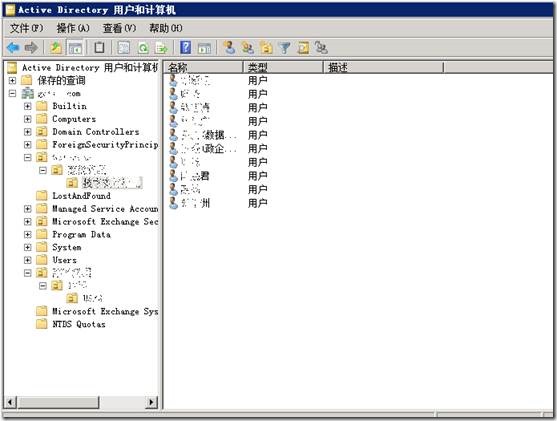Select 保存的查询 in the tree

click(61, 81)
